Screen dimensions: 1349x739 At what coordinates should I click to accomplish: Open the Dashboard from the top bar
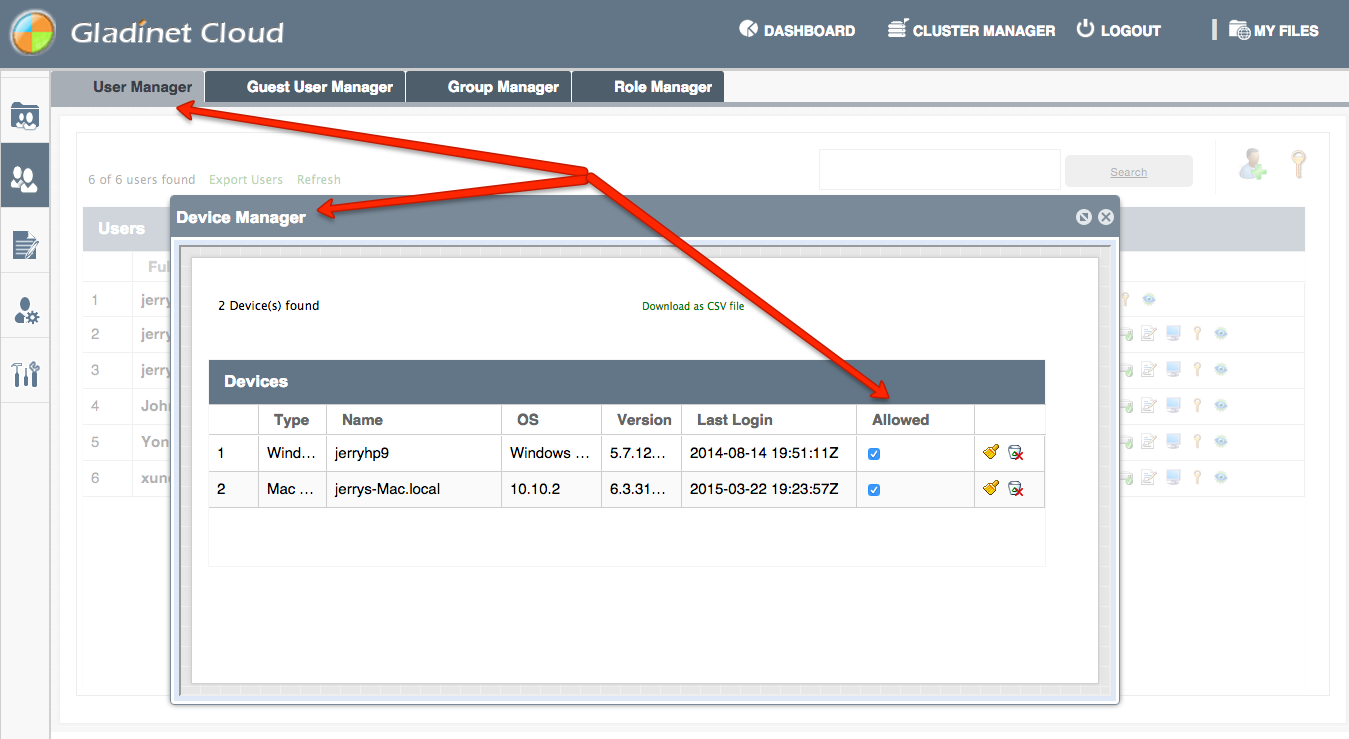pos(797,30)
